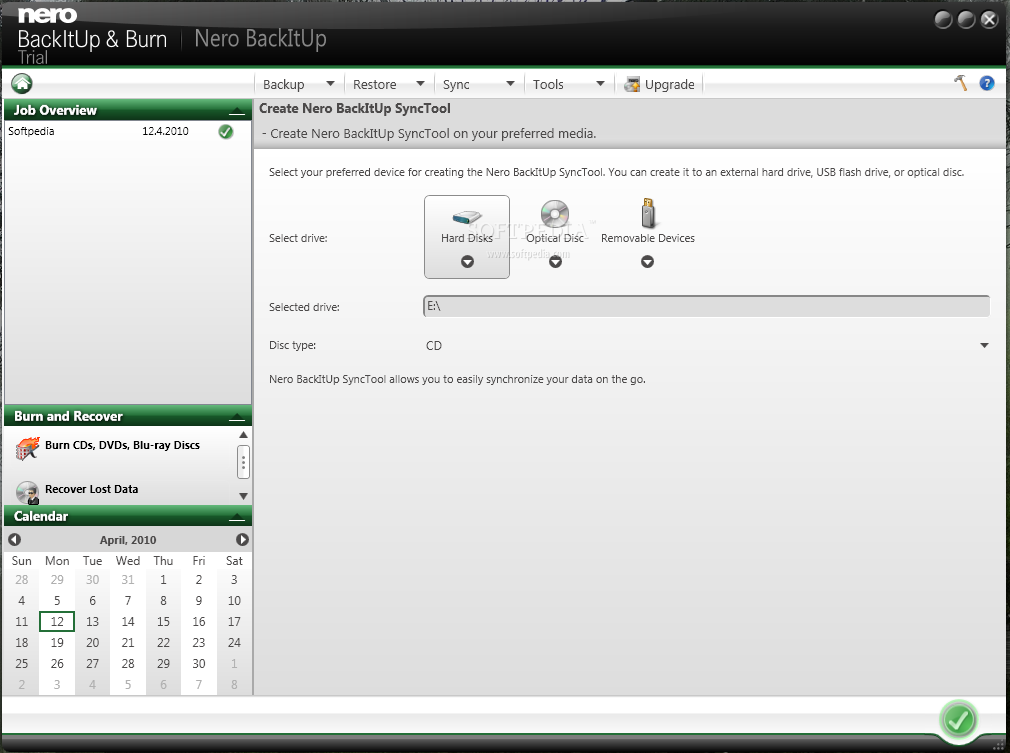Image resolution: width=1010 pixels, height=753 pixels.
Task: Expand the Tools menu arrow
Action: pos(600,83)
